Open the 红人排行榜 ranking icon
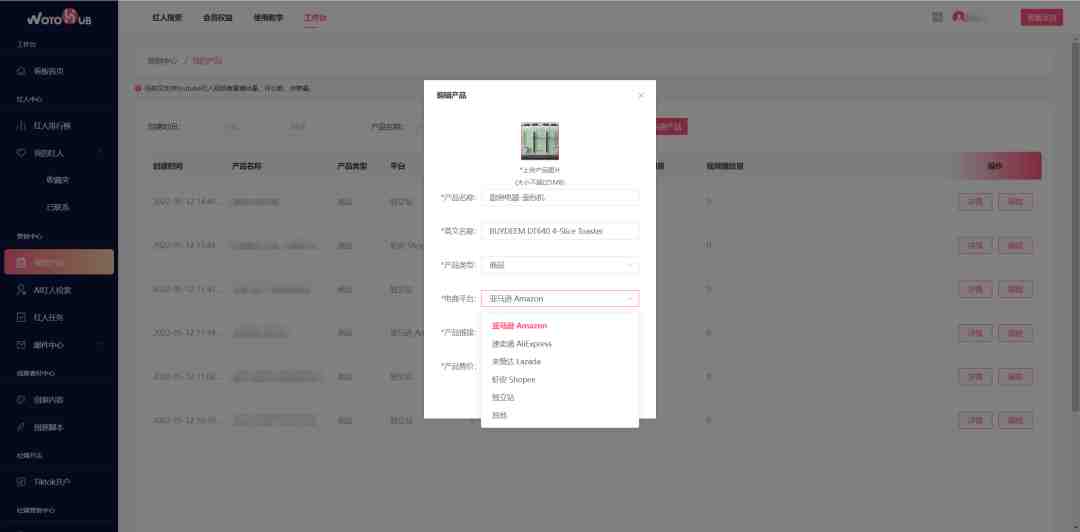The image size is (1080, 532). (21, 126)
